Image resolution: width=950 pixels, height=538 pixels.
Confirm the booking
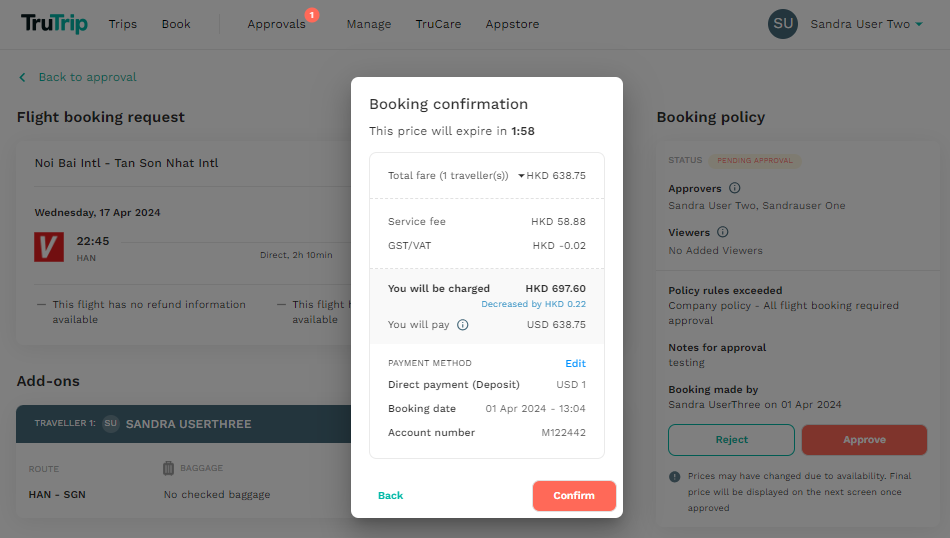click(x=574, y=496)
